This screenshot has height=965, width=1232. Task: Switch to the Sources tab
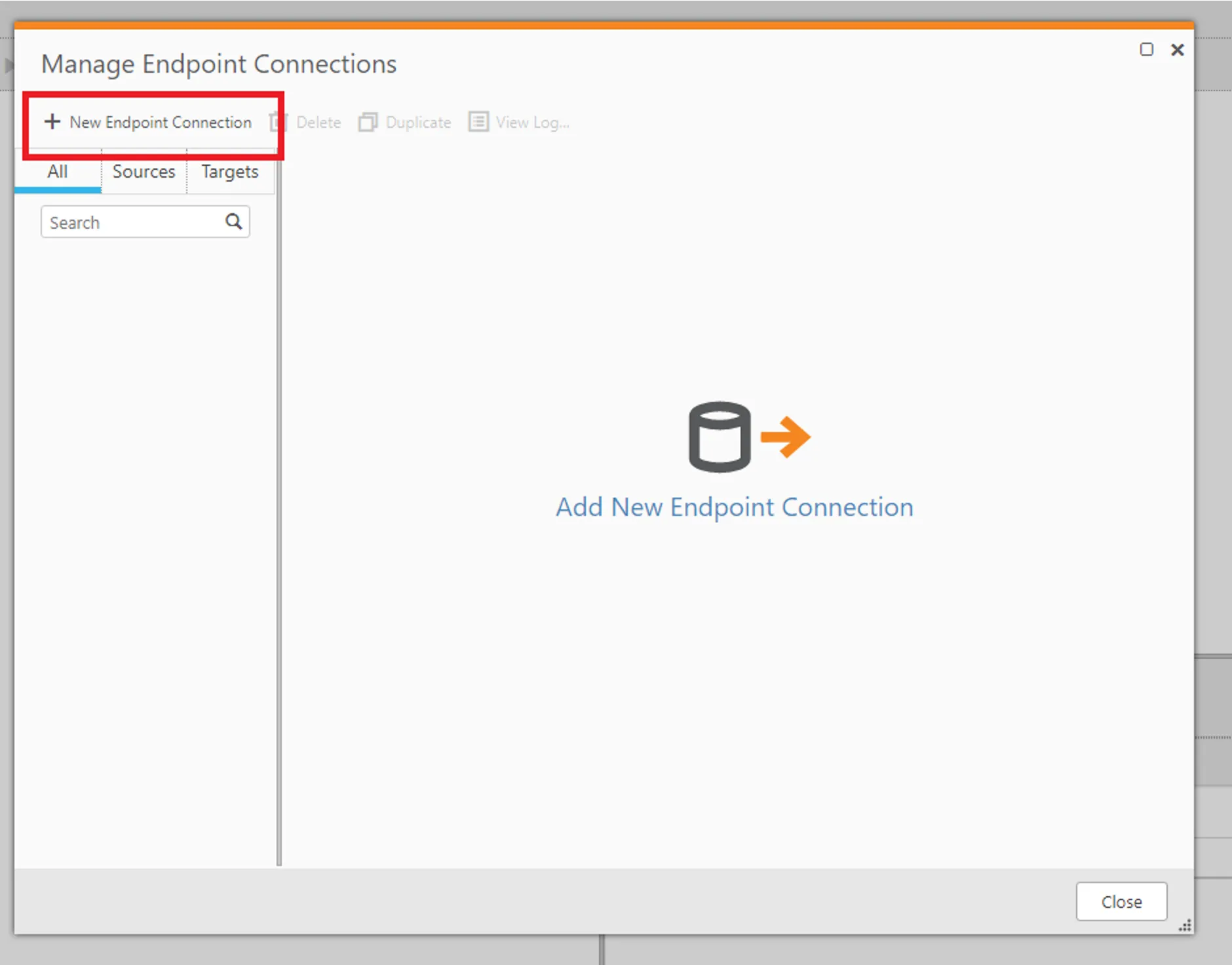pyautogui.click(x=144, y=171)
